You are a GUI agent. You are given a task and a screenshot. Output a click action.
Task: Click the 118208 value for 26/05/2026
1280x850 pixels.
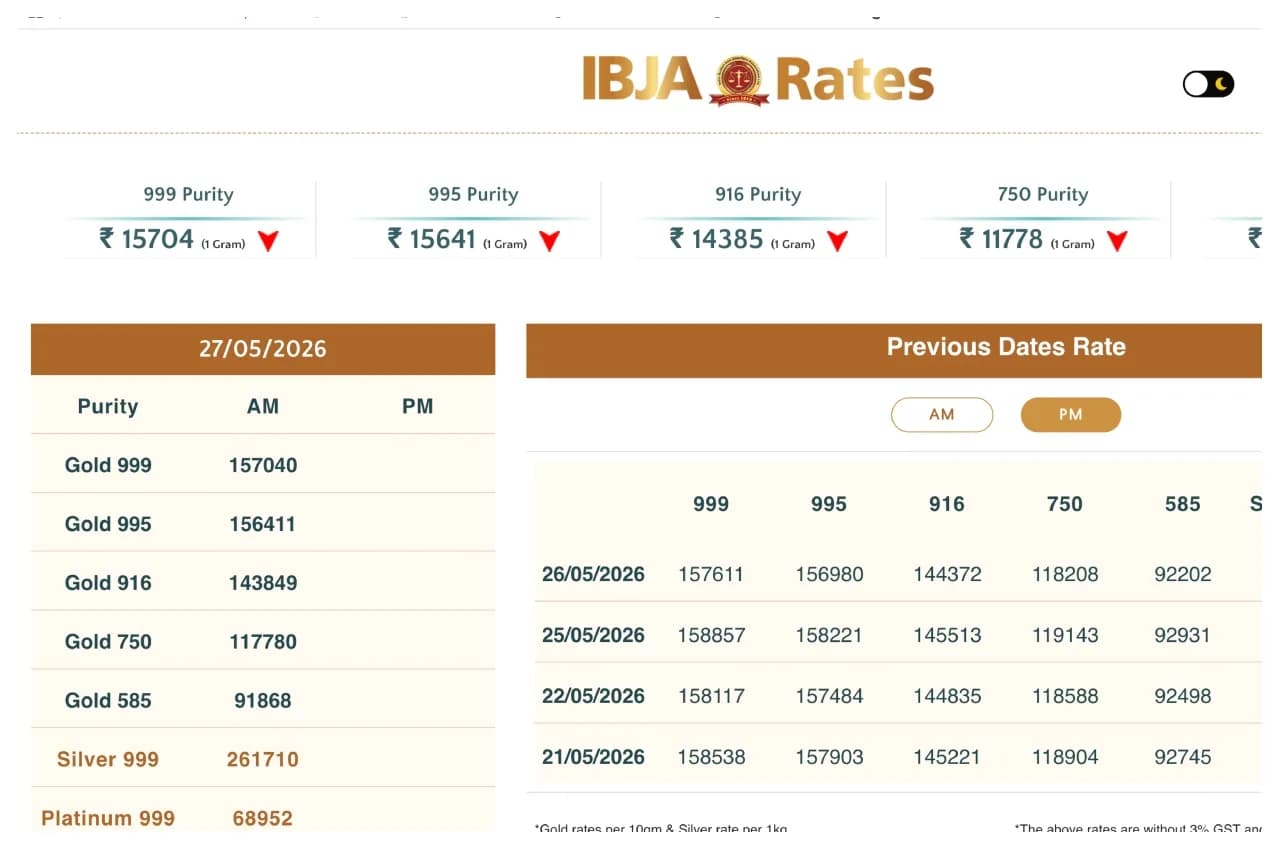pos(1065,574)
